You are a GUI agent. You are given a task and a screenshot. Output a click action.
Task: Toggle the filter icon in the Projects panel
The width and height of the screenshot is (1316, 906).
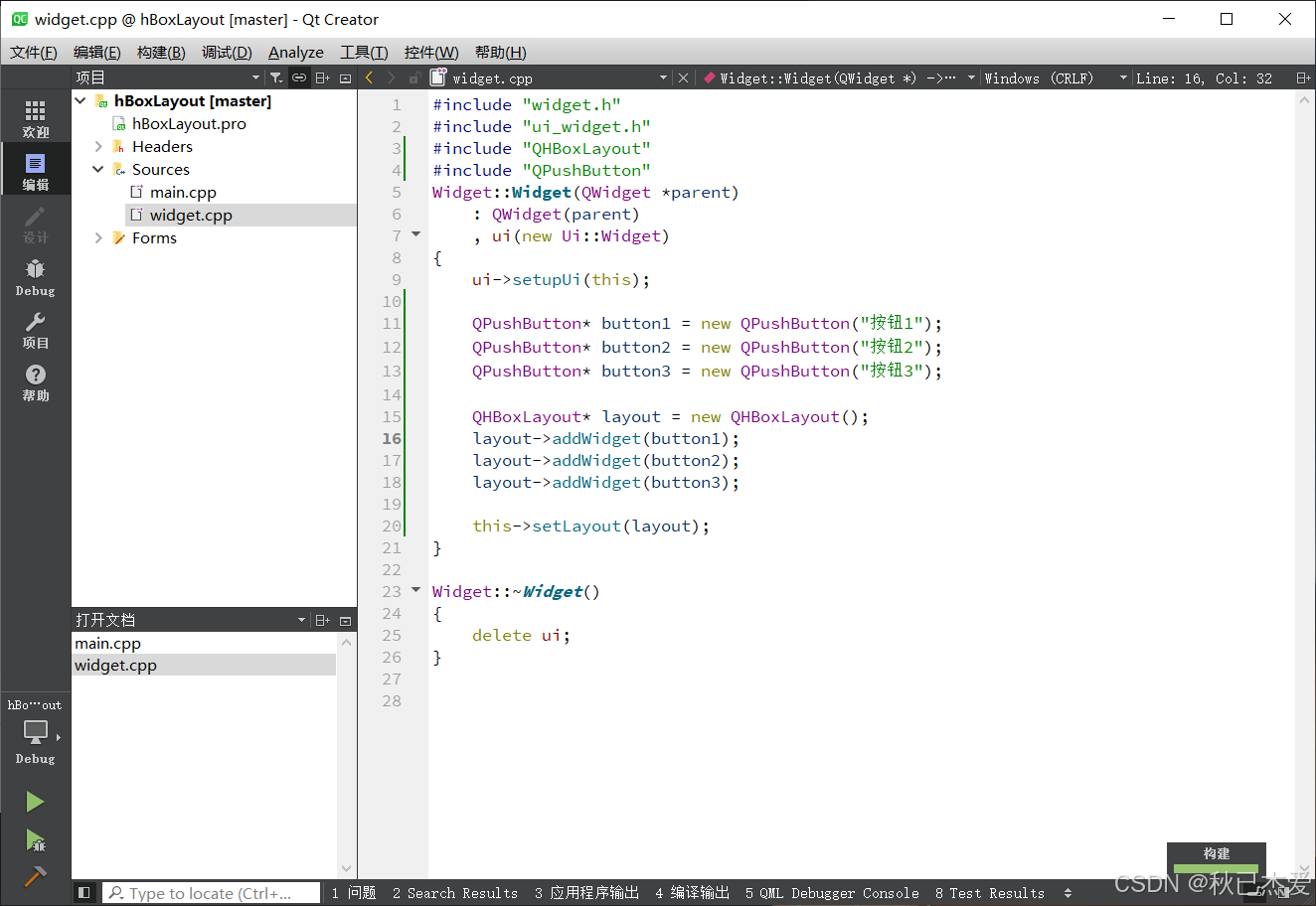pos(276,76)
